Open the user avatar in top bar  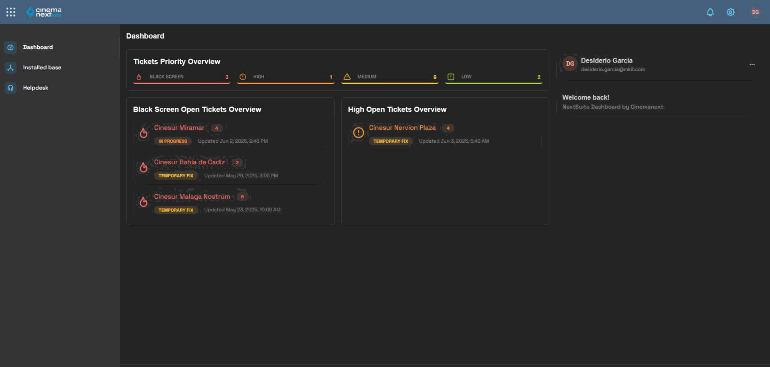755,12
